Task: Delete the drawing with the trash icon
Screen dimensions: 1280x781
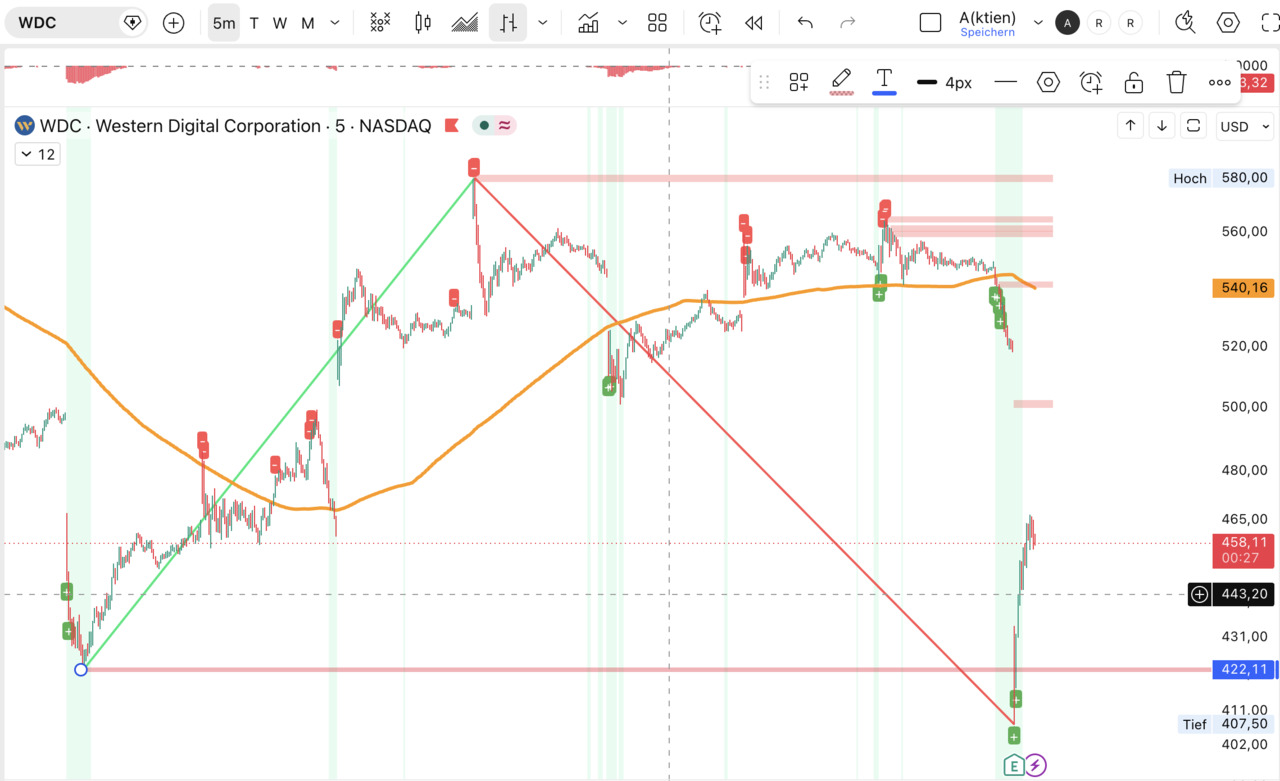Action: click(x=1176, y=82)
